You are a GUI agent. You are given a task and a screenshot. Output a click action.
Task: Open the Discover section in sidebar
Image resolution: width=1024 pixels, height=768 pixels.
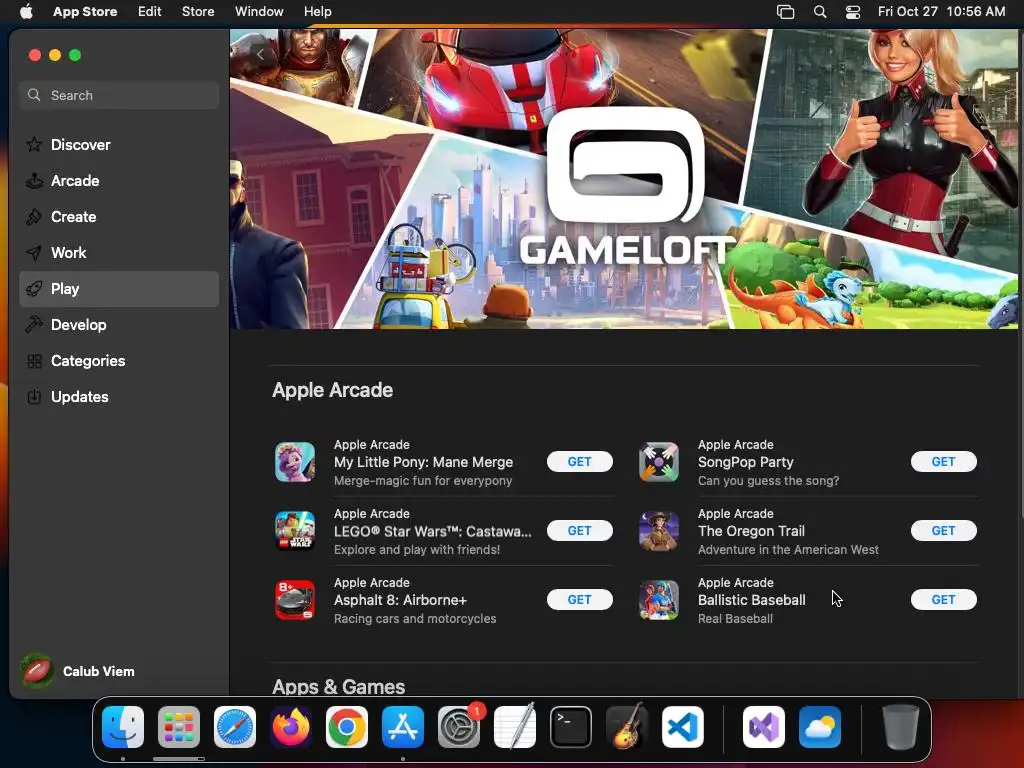119,144
